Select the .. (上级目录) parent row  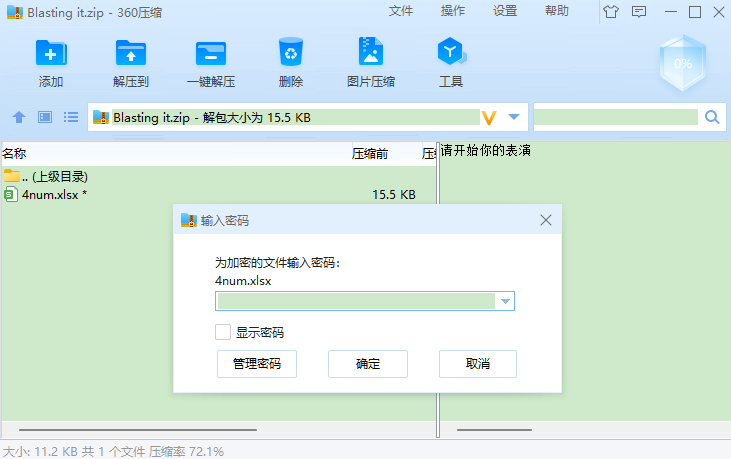click(x=218, y=176)
